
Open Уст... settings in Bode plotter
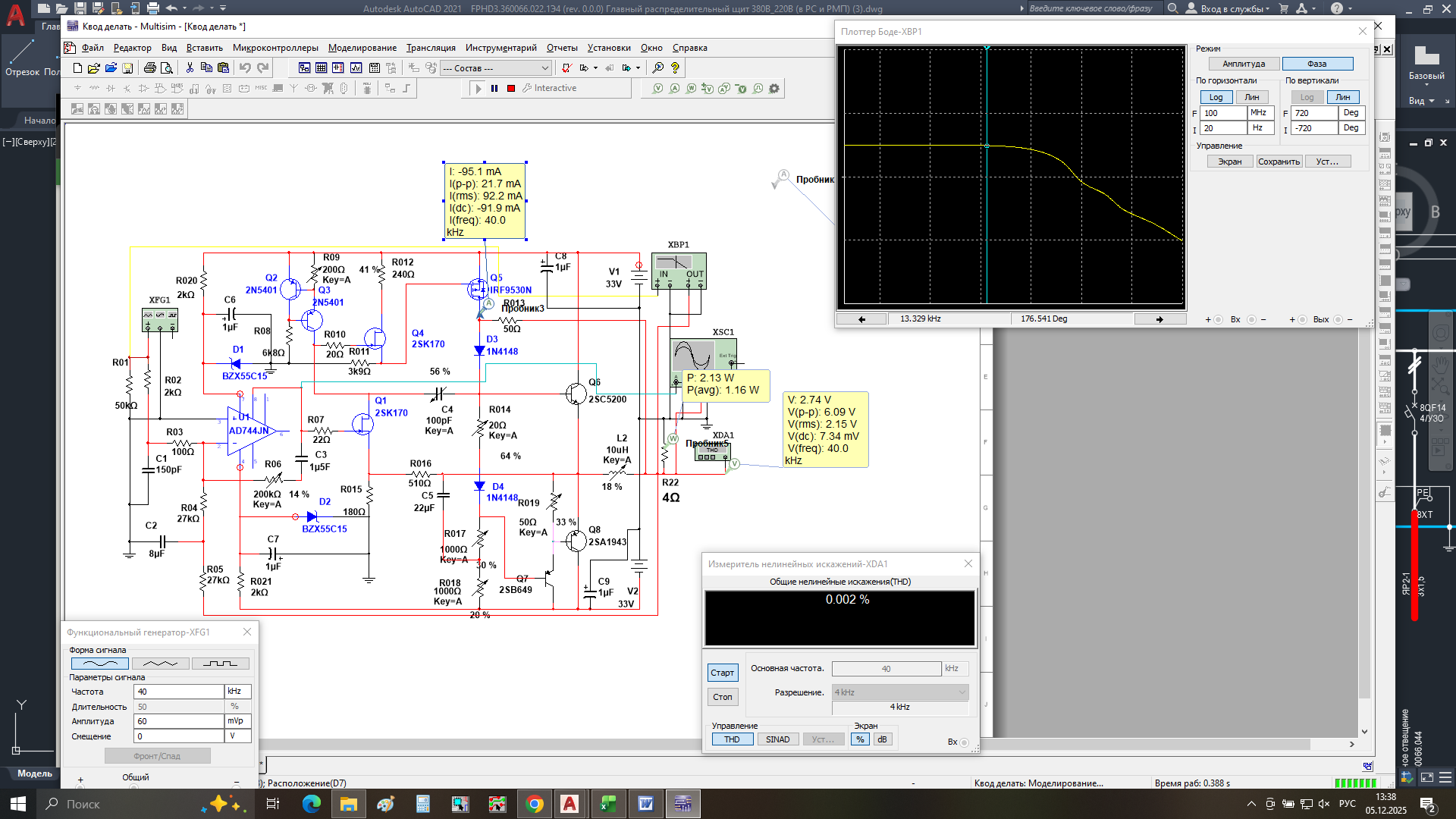pyautogui.click(x=1328, y=162)
